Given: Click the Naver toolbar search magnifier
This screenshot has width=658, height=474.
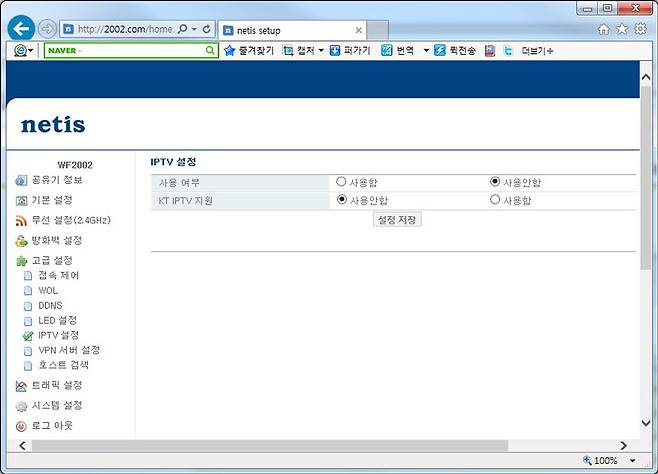Looking at the screenshot, I should coord(210,51).
